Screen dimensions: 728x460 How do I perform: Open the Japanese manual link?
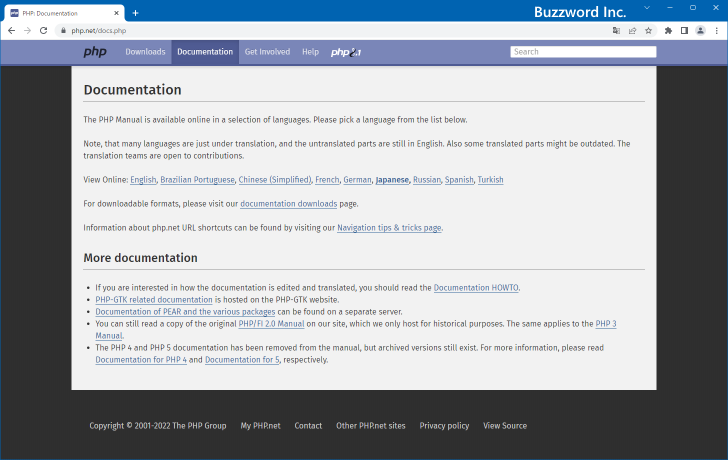[x=392, y=180]
